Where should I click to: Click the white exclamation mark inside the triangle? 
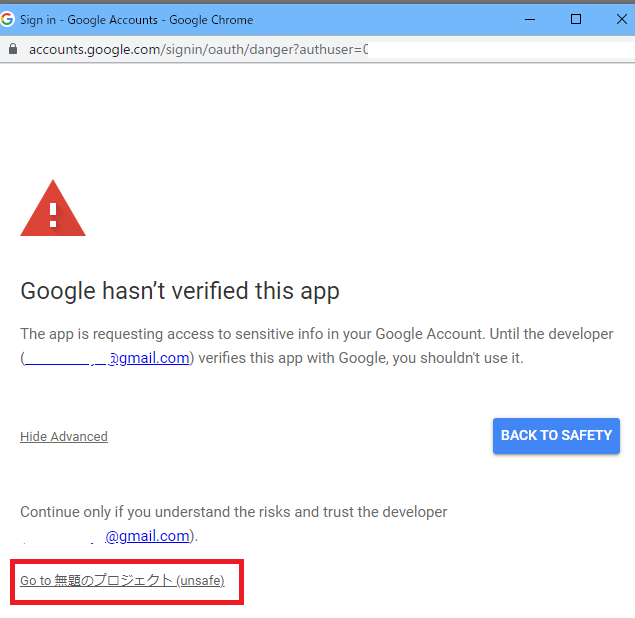(53, 215)
